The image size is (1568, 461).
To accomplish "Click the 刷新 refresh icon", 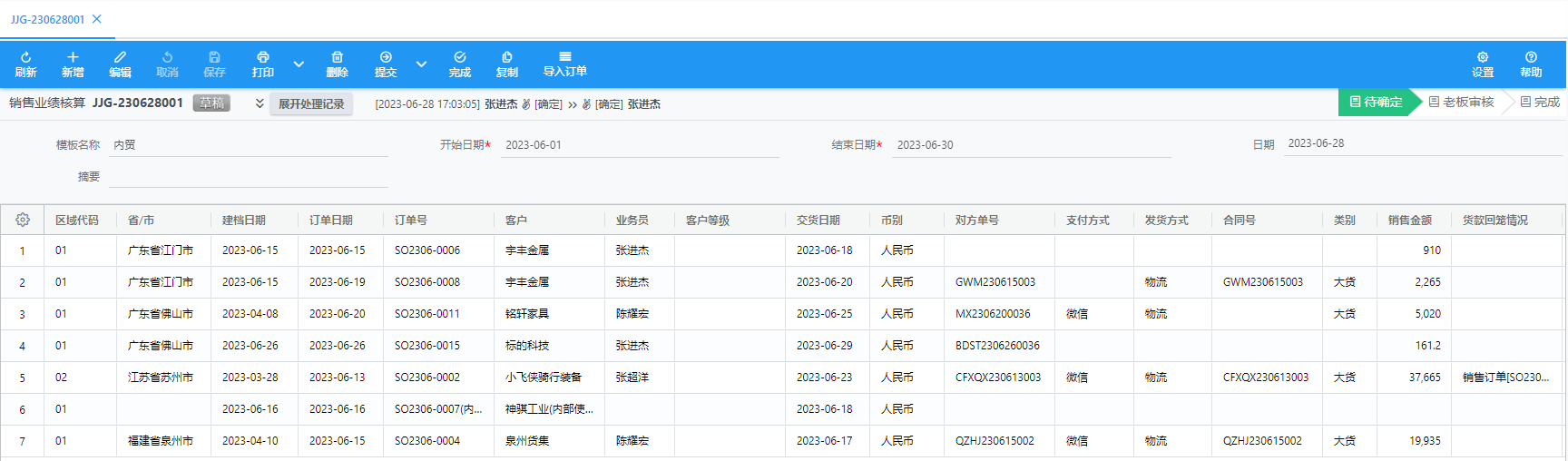I will 25,57.
